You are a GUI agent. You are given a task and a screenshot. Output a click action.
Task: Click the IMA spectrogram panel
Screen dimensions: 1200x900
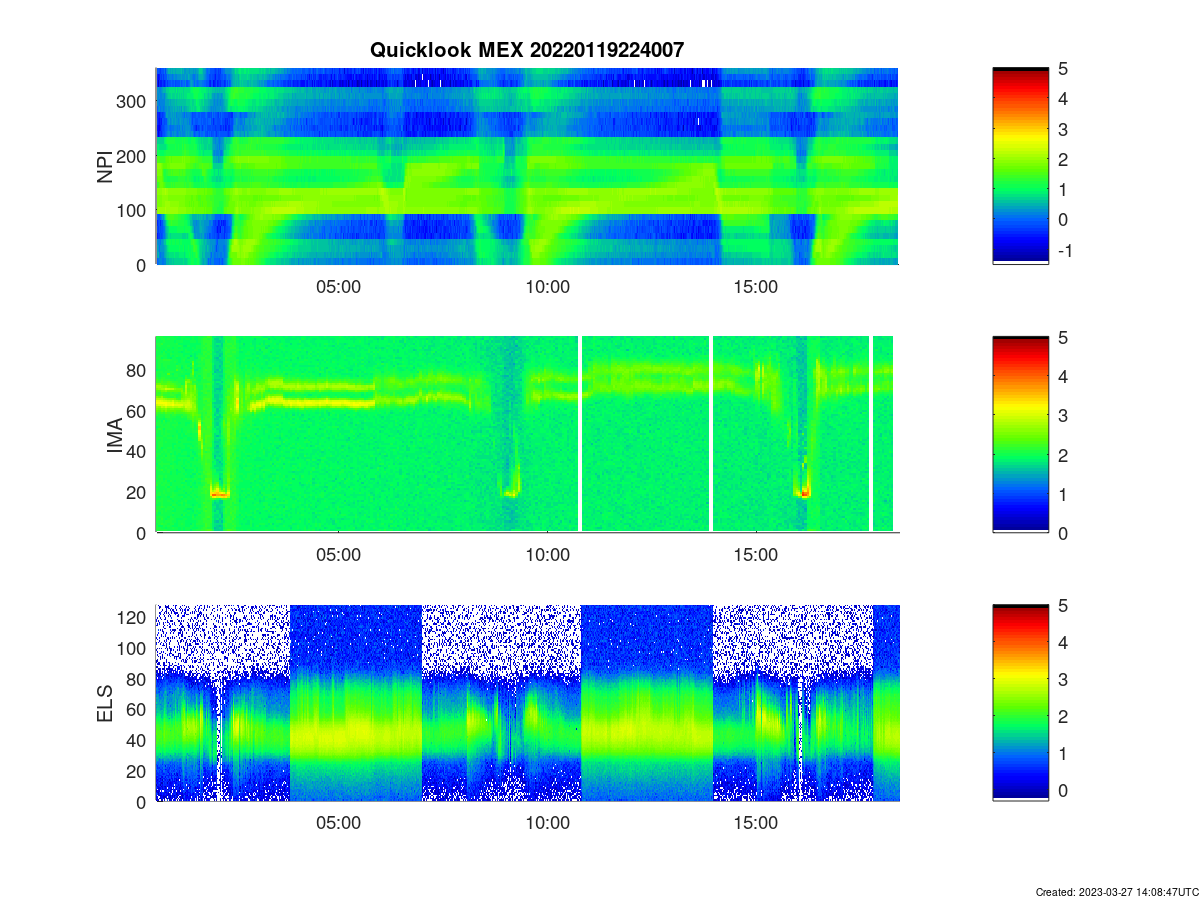click(527, 434)
